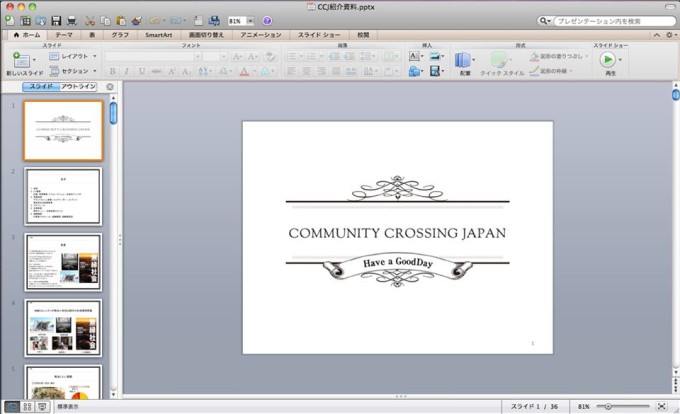
Task: Fit slide to window icon
Action: click(662, 406)
